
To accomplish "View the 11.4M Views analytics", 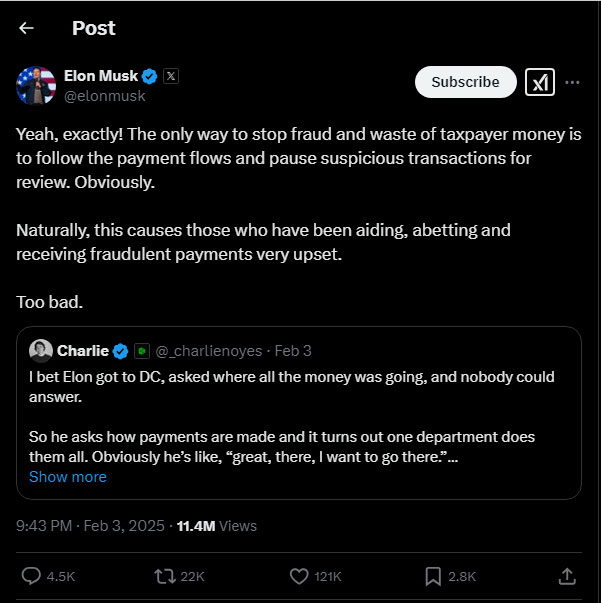I will coord(216,525).
